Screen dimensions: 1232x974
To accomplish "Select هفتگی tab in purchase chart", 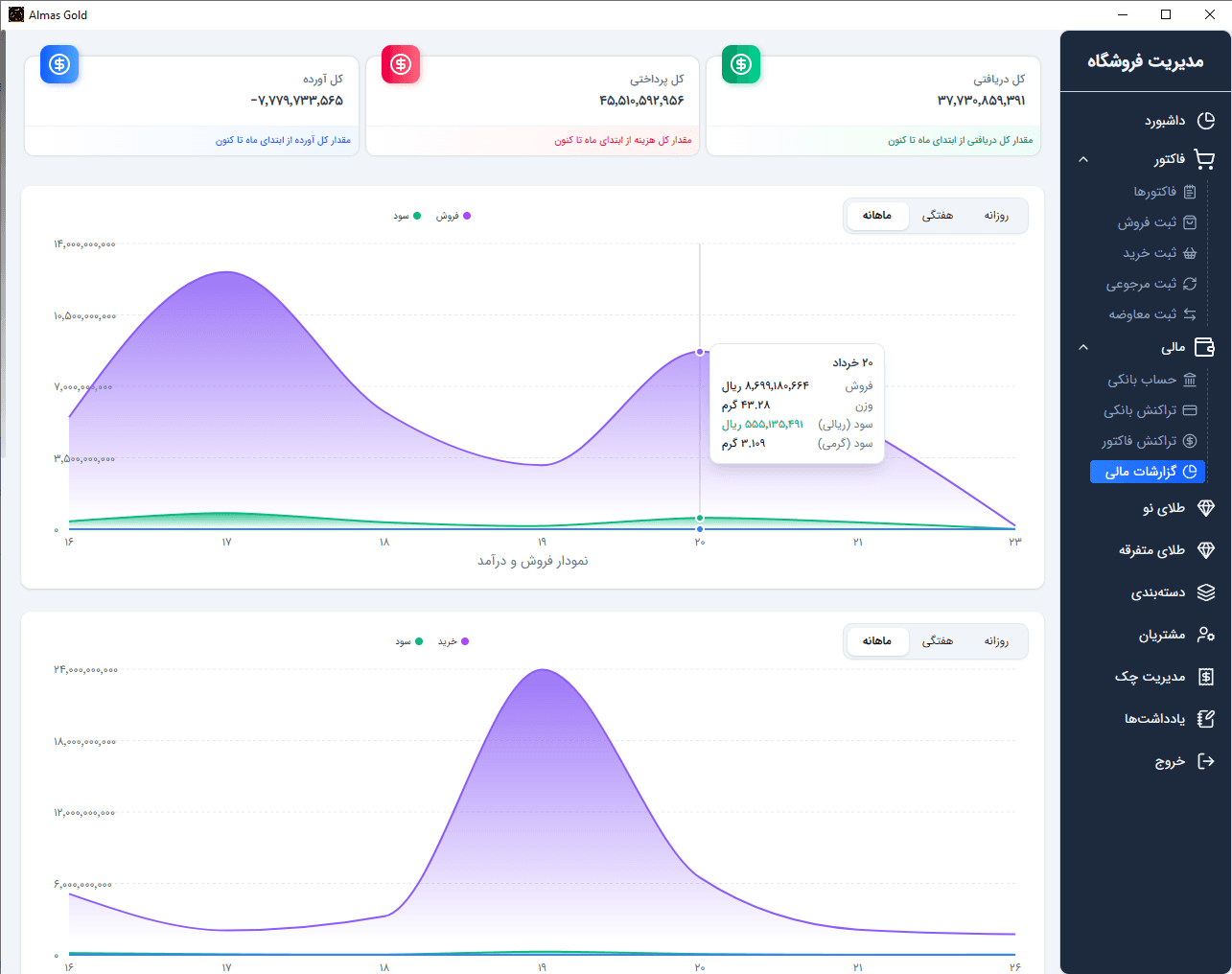I will tap(937, 641).
